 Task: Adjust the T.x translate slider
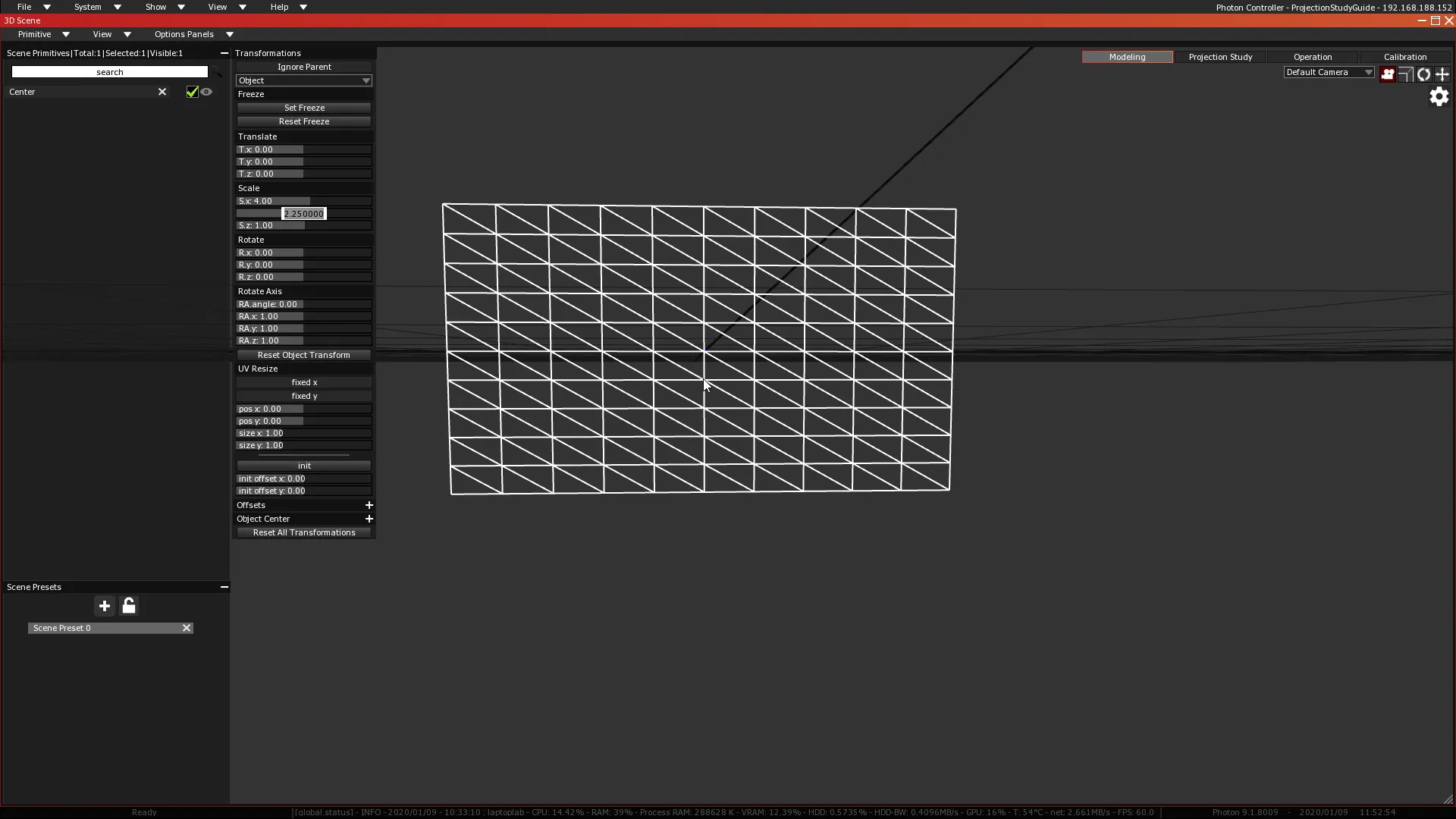click(304, 149)
